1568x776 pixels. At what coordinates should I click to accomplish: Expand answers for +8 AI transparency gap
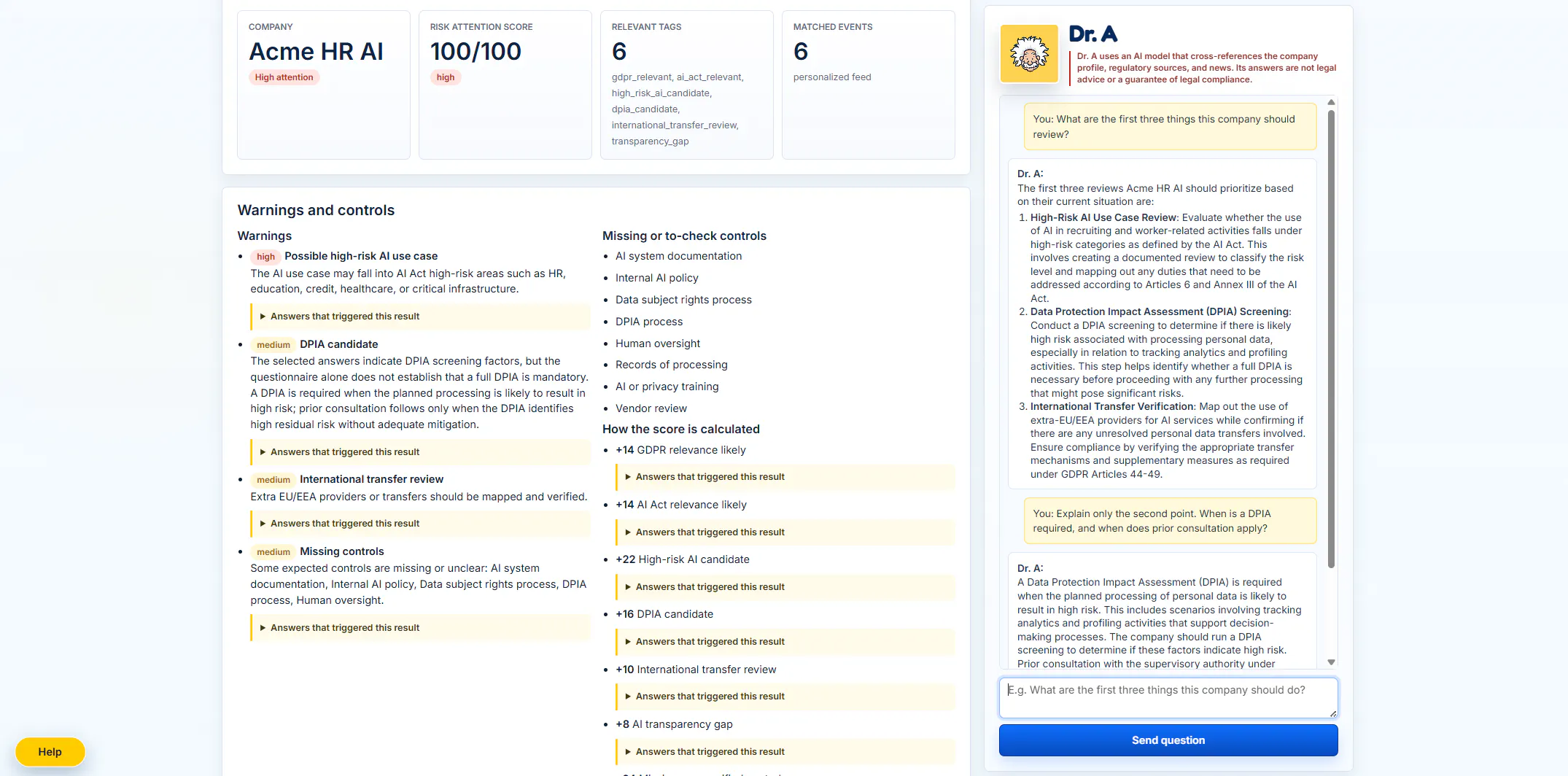(x=785, y=752)
